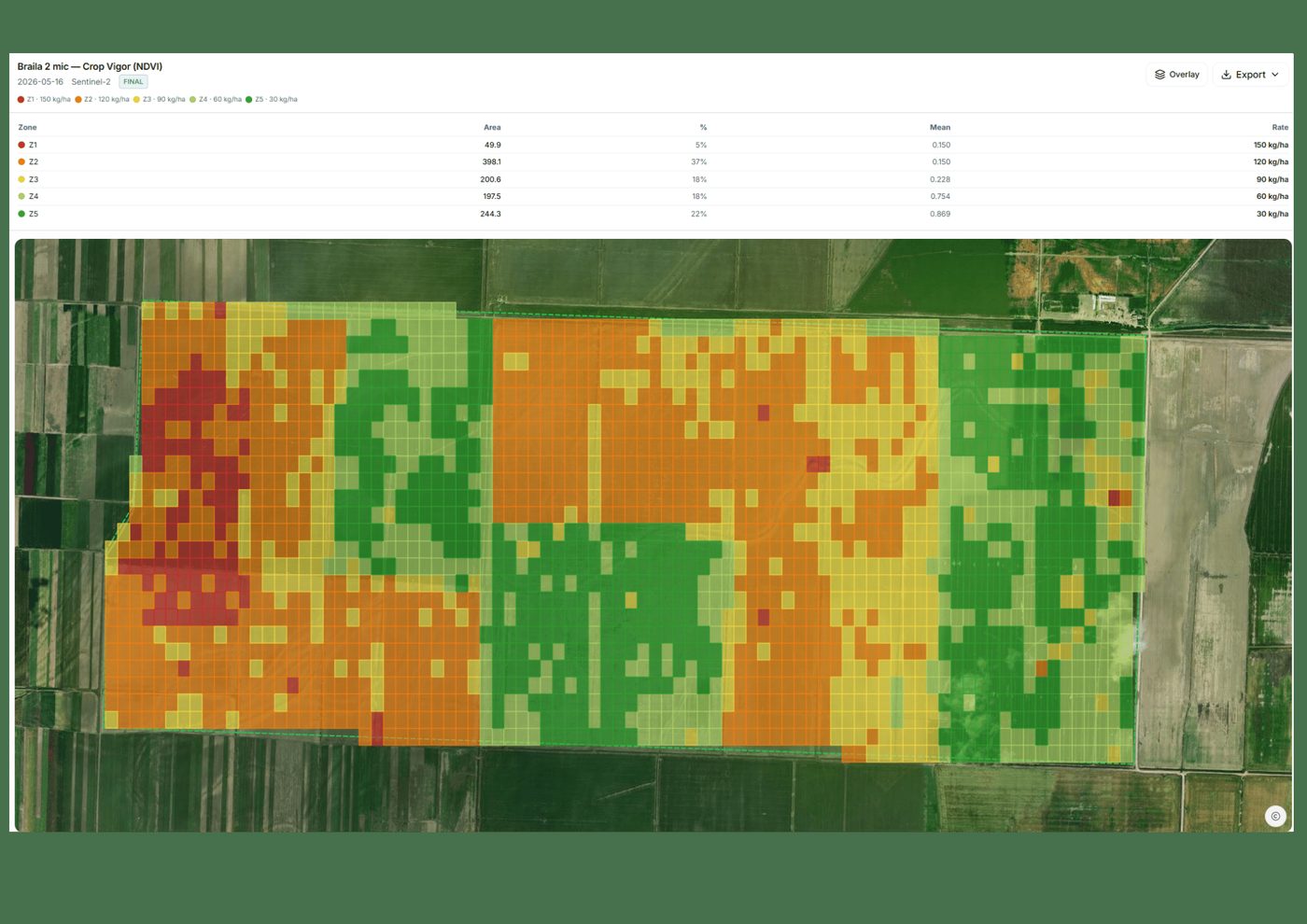Select the Z1 · 150 kg/ha legend chip

pos(44,99)
